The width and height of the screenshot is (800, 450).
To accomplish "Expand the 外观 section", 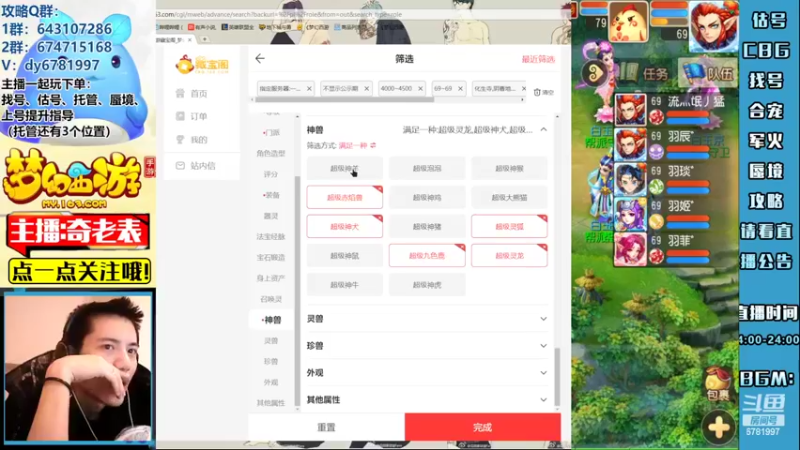I will pos(427,373).
